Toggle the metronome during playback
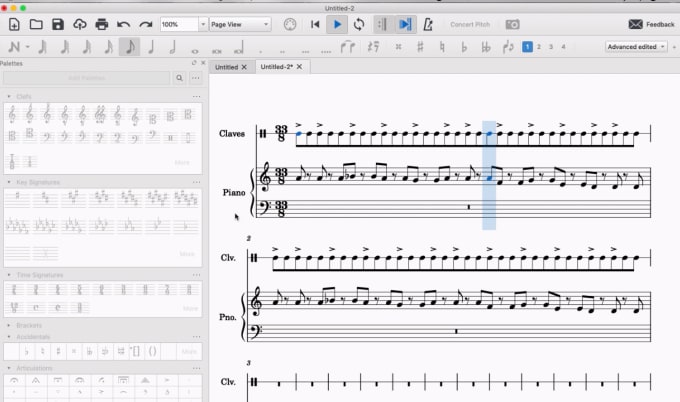 (428, 23)
